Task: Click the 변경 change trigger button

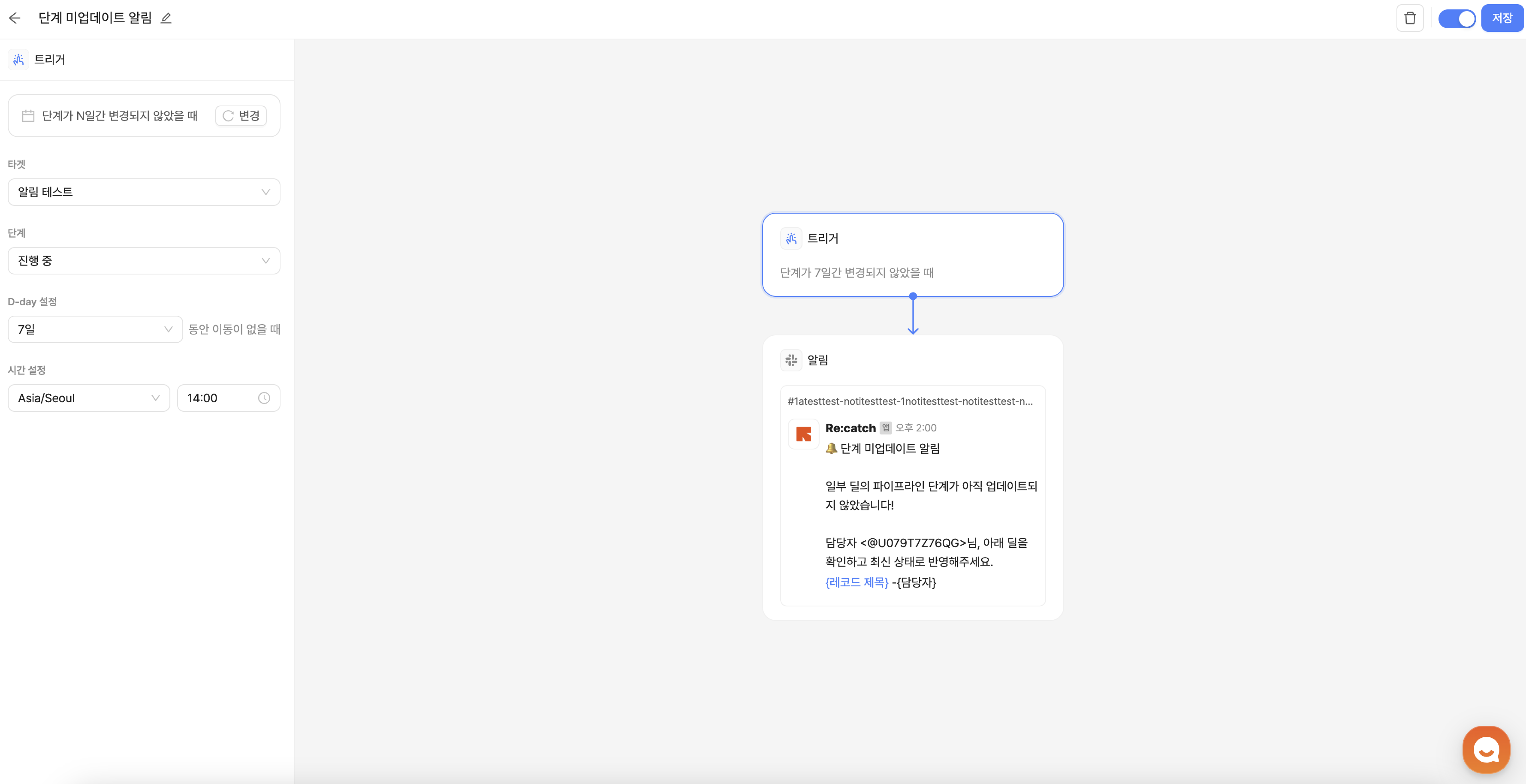Action: click(241, 116)
